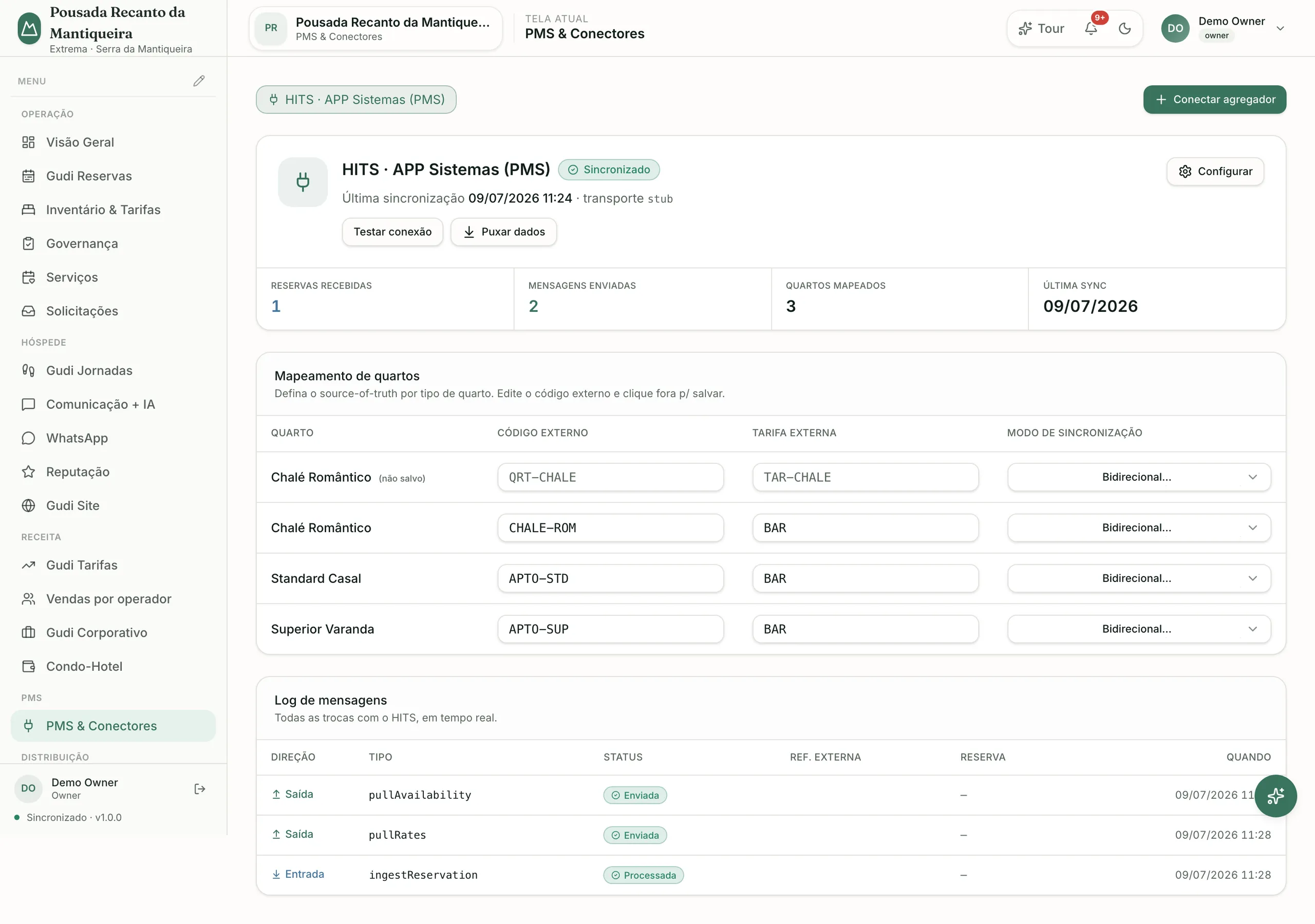Click the large plug icon in HITS card
The width and height of the screenshot is (1315, 924).
tap(303, 182)
